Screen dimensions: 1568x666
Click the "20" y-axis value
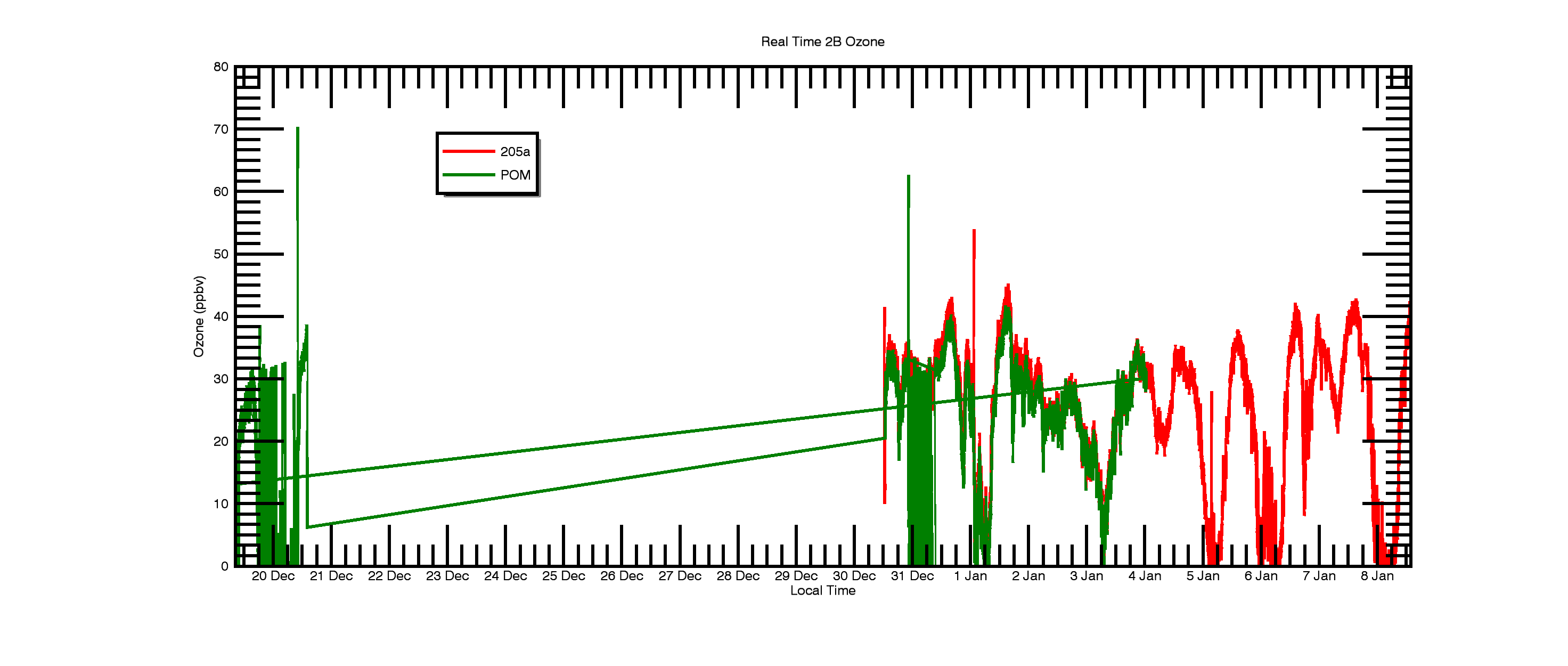[221, 441]
